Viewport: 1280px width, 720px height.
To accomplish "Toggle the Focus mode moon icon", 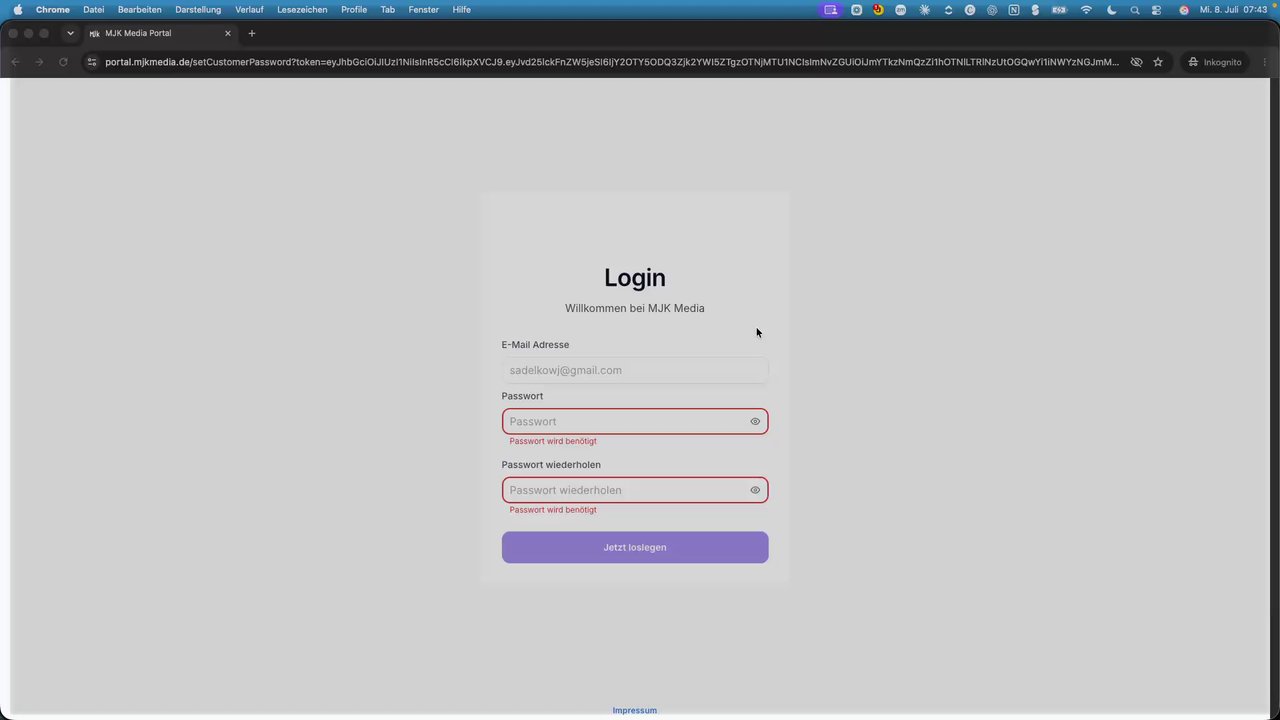I will click(x=1111, y=10).
